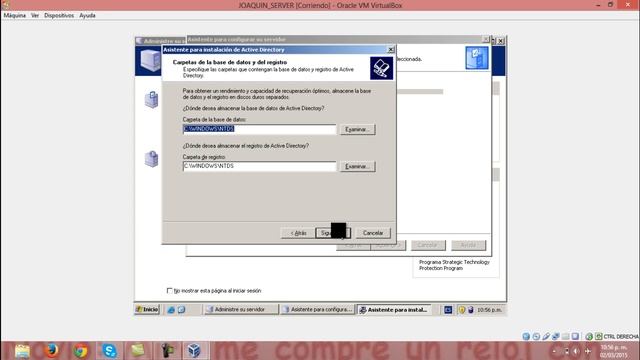The height and width of the screenshot is (360, 640).
Task: Click the Carpeta de registro field
Action: point(259,166)
